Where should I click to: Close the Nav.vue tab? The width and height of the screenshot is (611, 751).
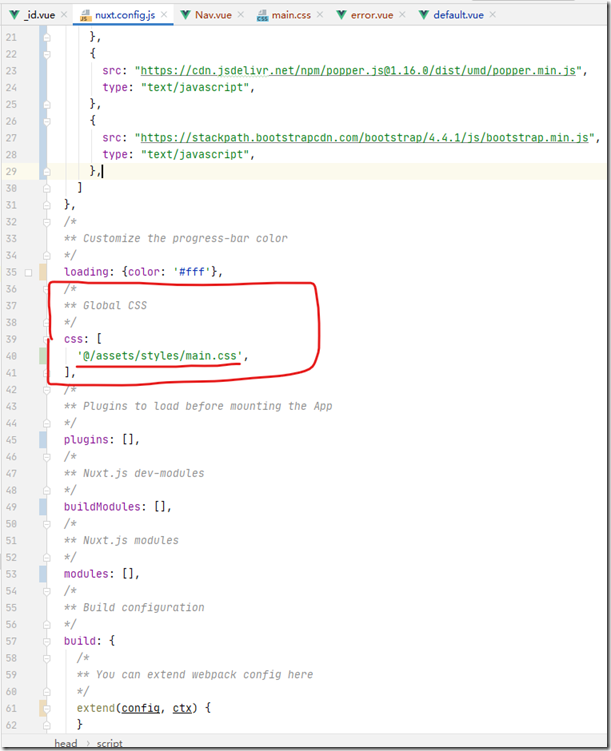[240, 15]
